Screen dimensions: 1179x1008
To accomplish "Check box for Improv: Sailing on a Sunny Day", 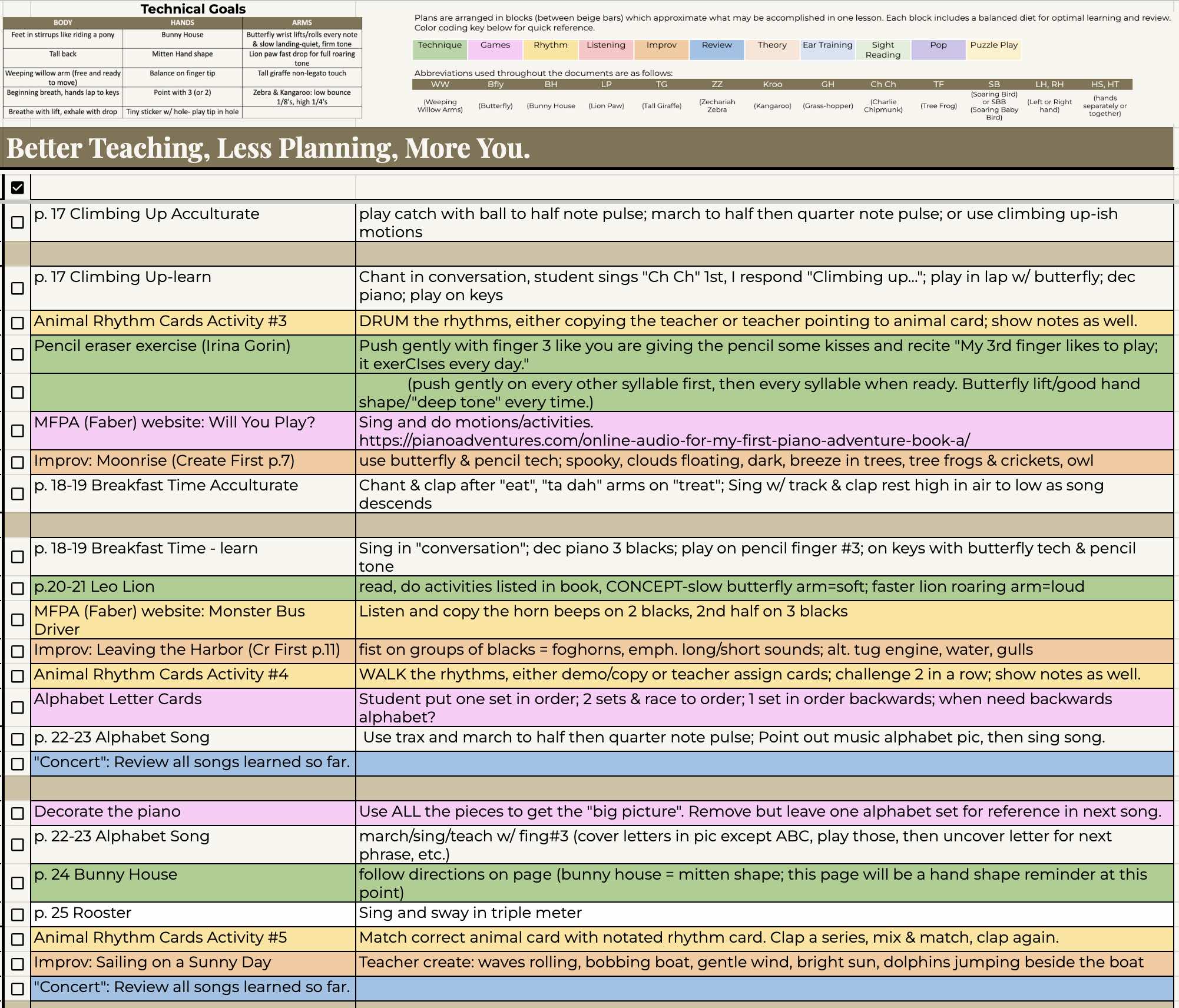I will click(18, 964).
